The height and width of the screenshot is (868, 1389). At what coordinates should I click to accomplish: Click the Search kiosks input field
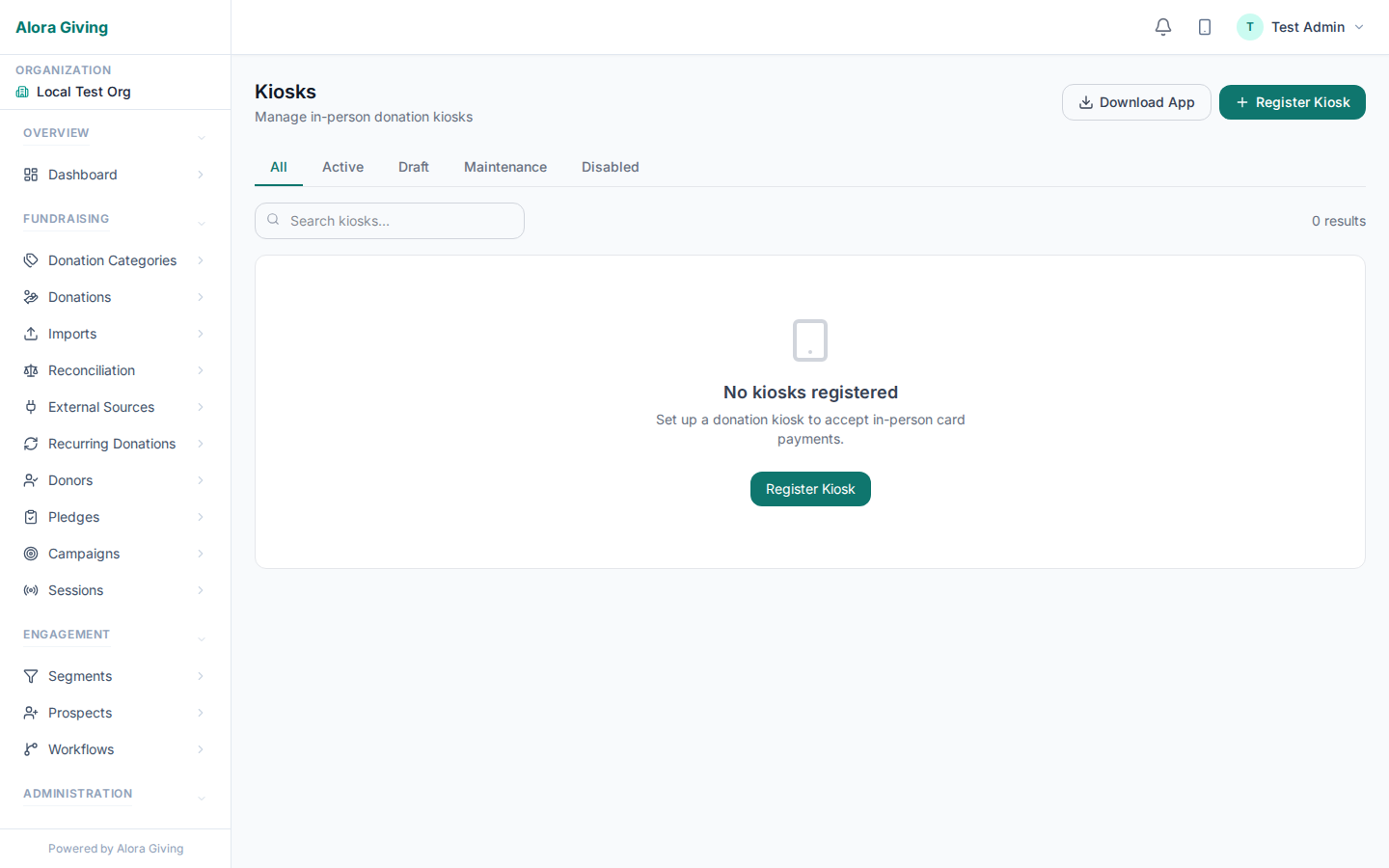pyautogui.click(x=389, y=220)
